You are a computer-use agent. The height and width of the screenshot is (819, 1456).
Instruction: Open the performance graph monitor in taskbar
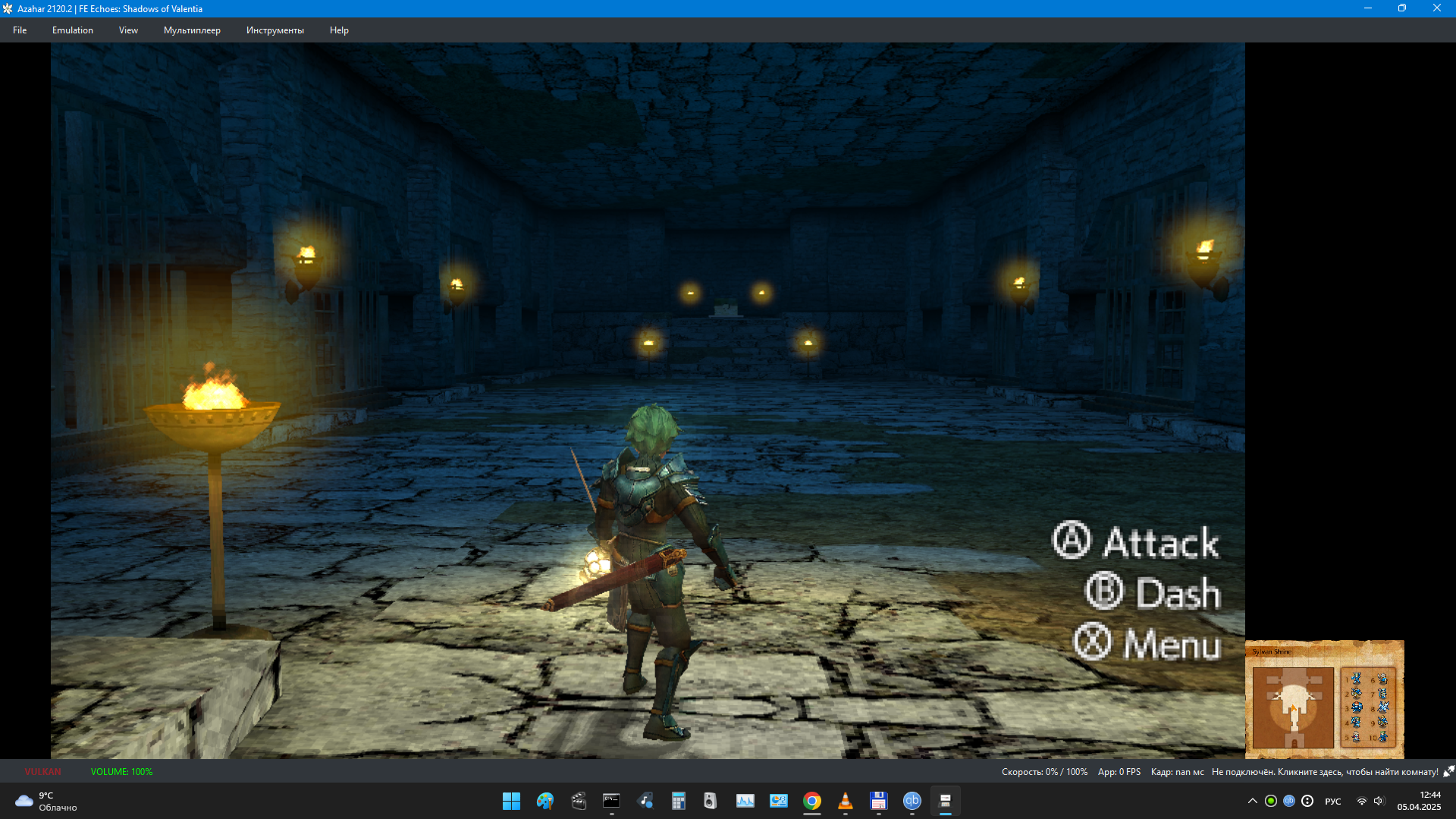(745, 801)
